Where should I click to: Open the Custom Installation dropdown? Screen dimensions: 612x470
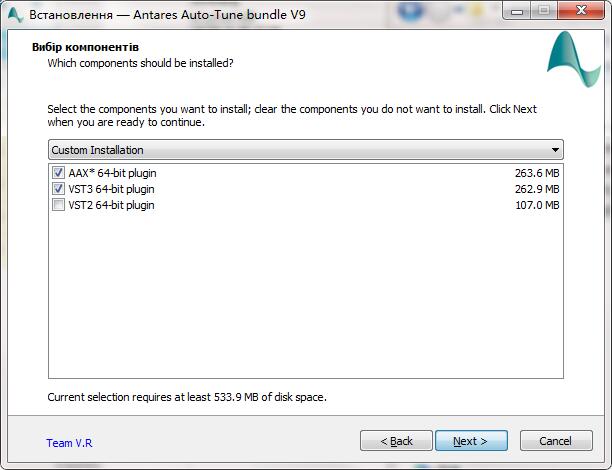[x=306, y=150]
